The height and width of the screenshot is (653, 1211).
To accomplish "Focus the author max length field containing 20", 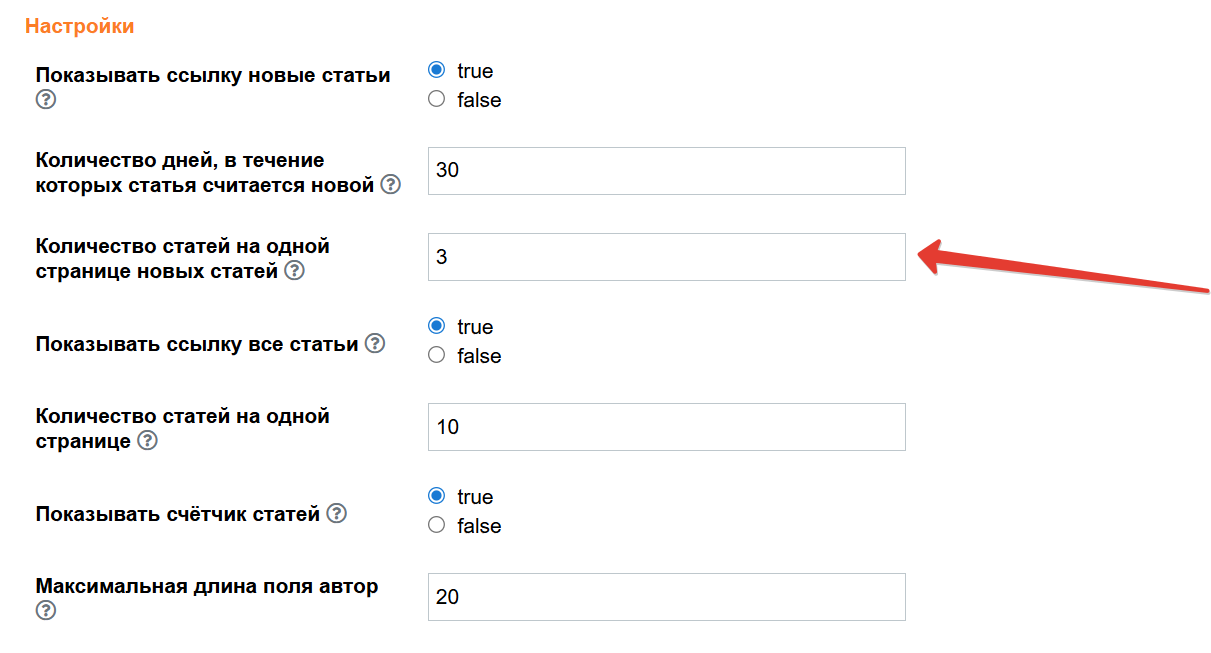I will click(x=666, y=597).
